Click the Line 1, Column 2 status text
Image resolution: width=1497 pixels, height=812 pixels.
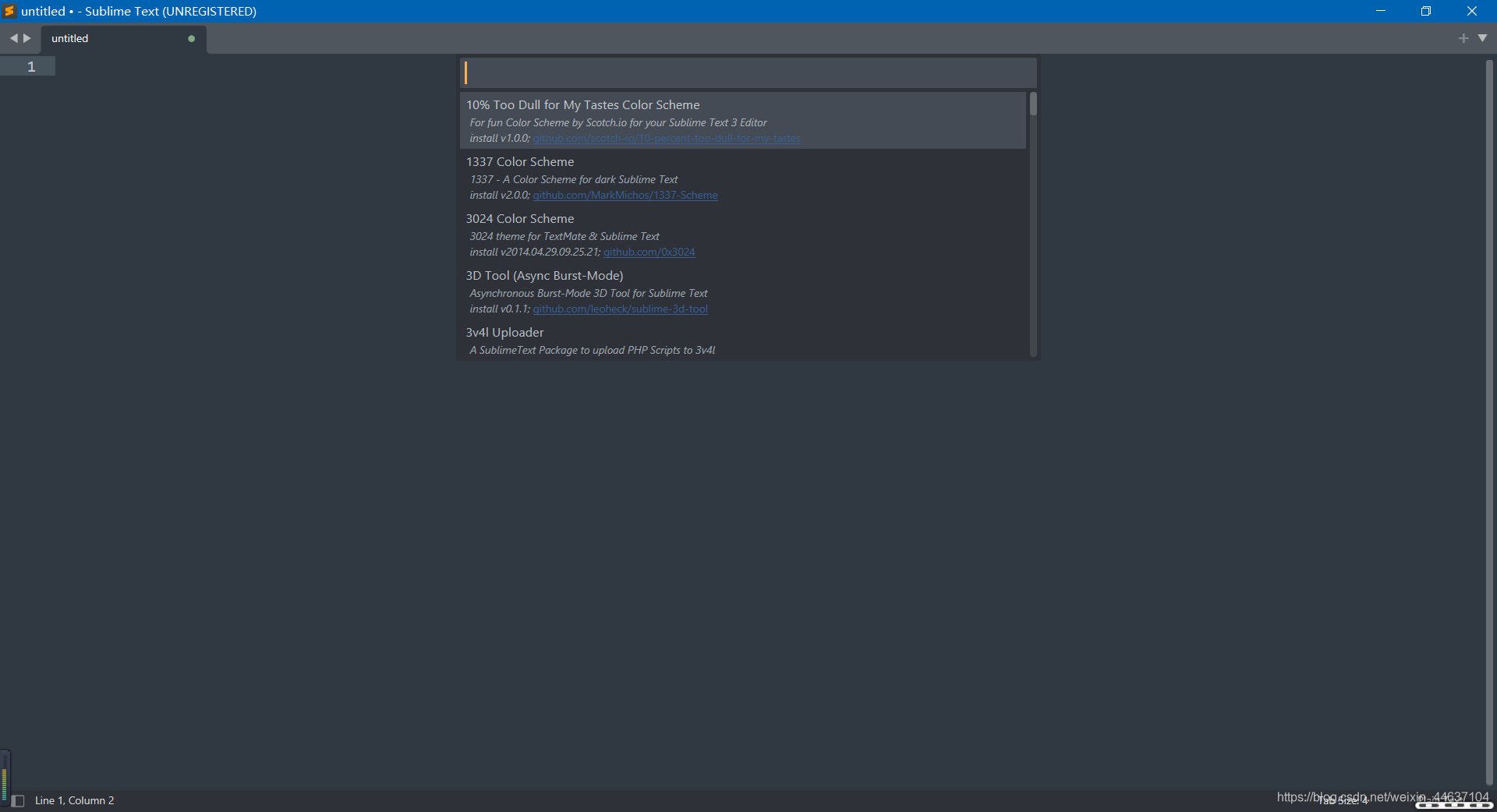pyautogui.click(x=74, y=800)
